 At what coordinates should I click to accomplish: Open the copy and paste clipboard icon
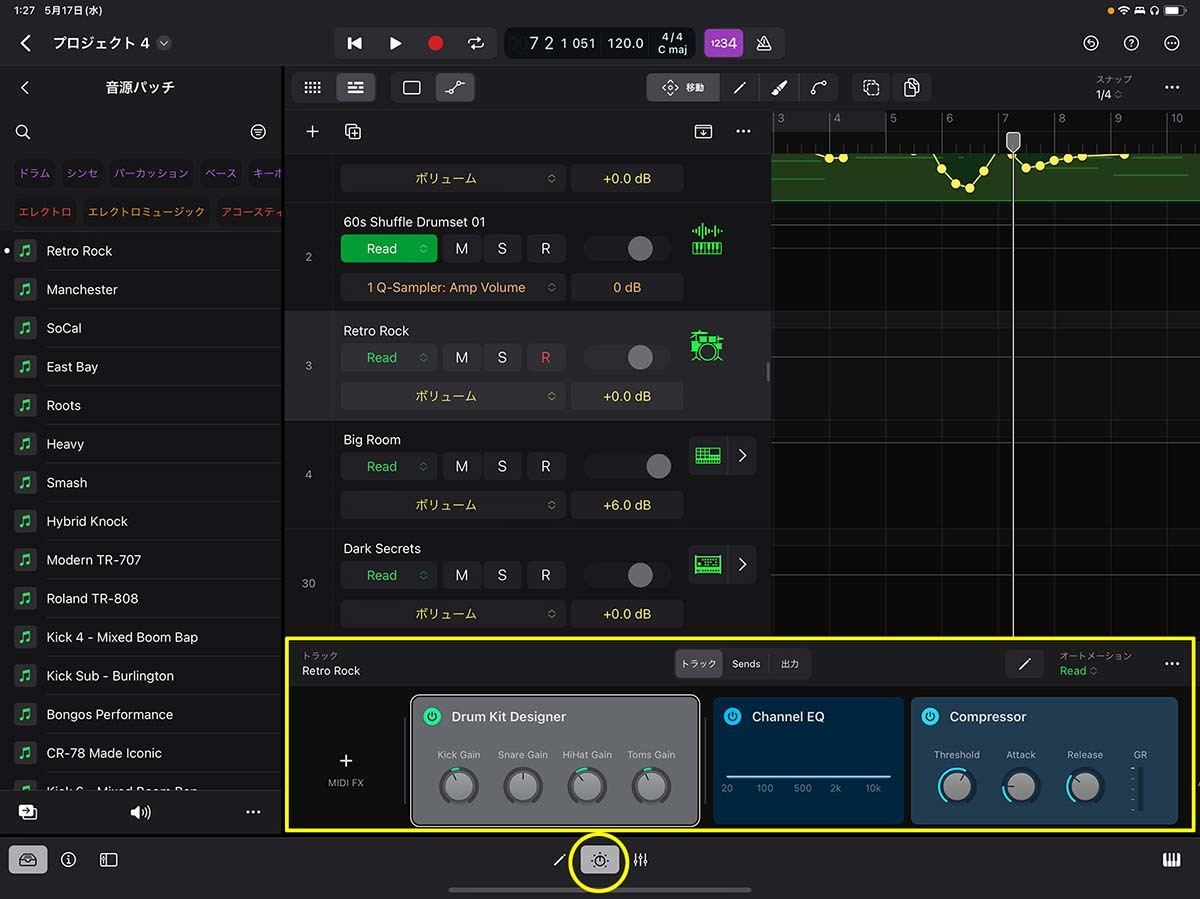pos(911,88)
